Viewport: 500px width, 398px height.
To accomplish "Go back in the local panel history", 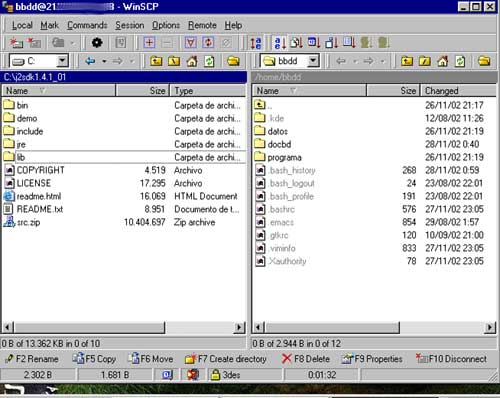I will click(90, 61).
